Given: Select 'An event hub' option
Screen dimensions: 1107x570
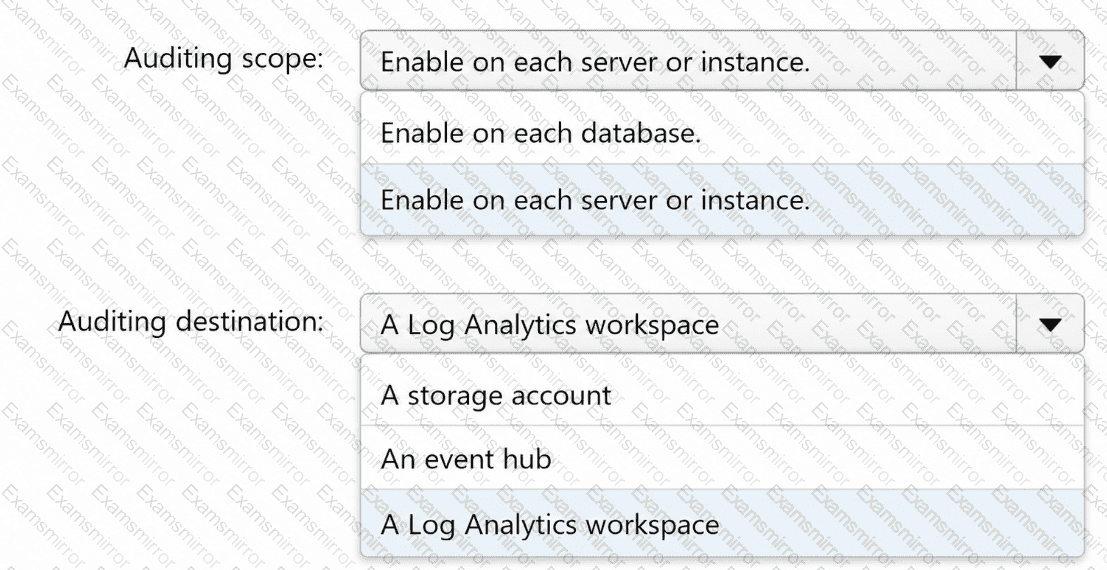Looking at the screenshot, I should (x=722, y=458).
